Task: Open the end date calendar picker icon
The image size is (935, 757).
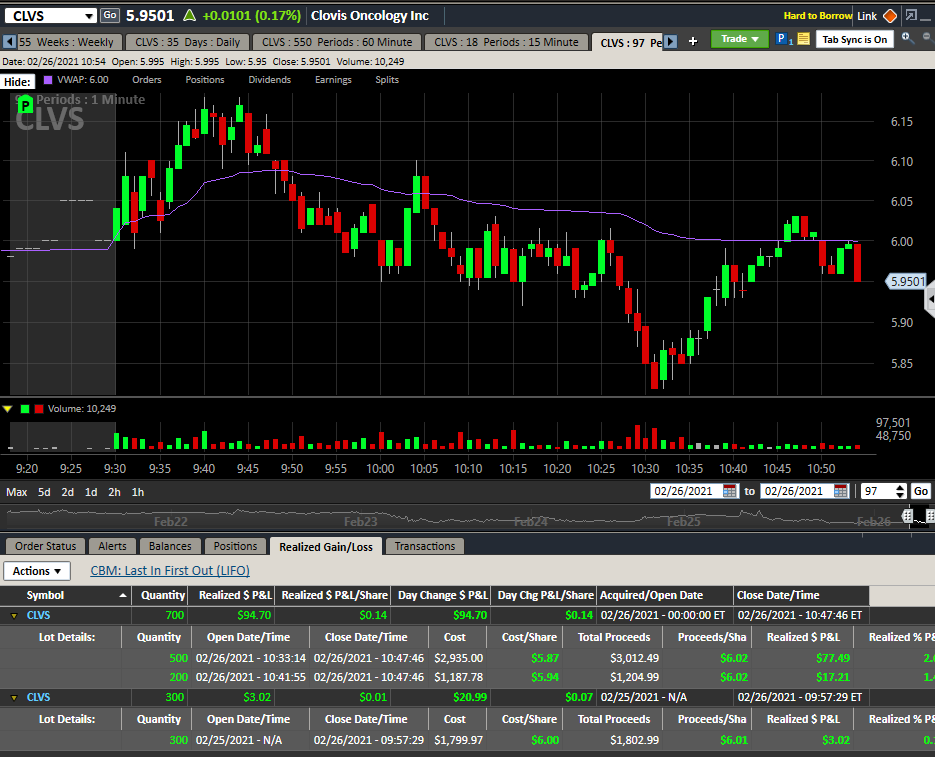Action: [x=842, y=491]
